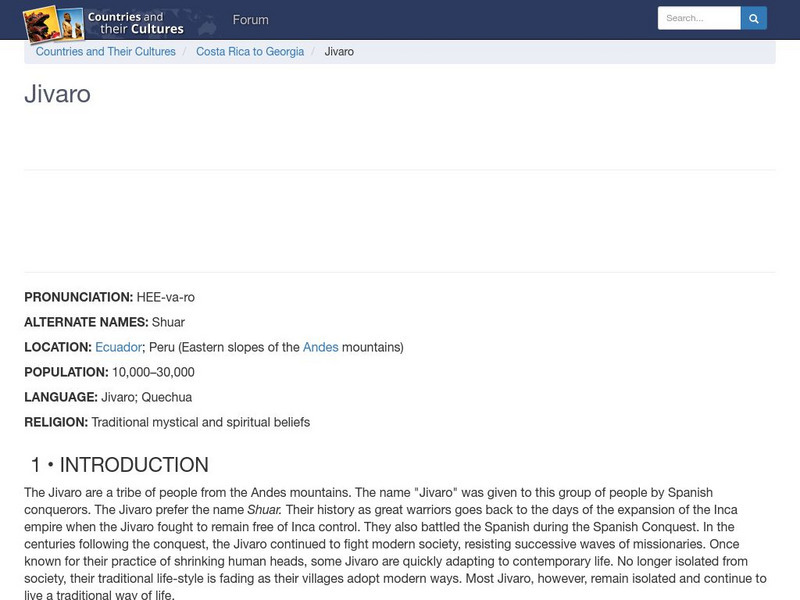
Task: Click the ALTERNATE NAMES label
Action: click(86, 322)
